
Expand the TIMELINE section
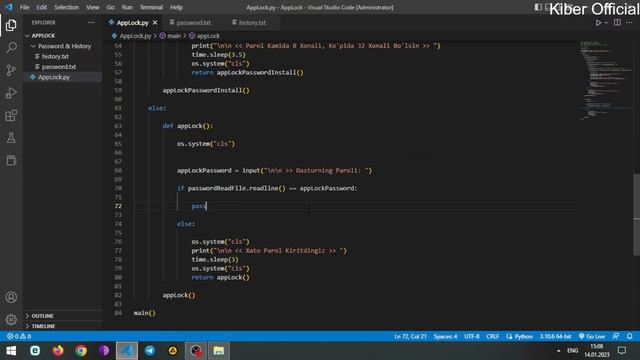click(x=43, y=326)
